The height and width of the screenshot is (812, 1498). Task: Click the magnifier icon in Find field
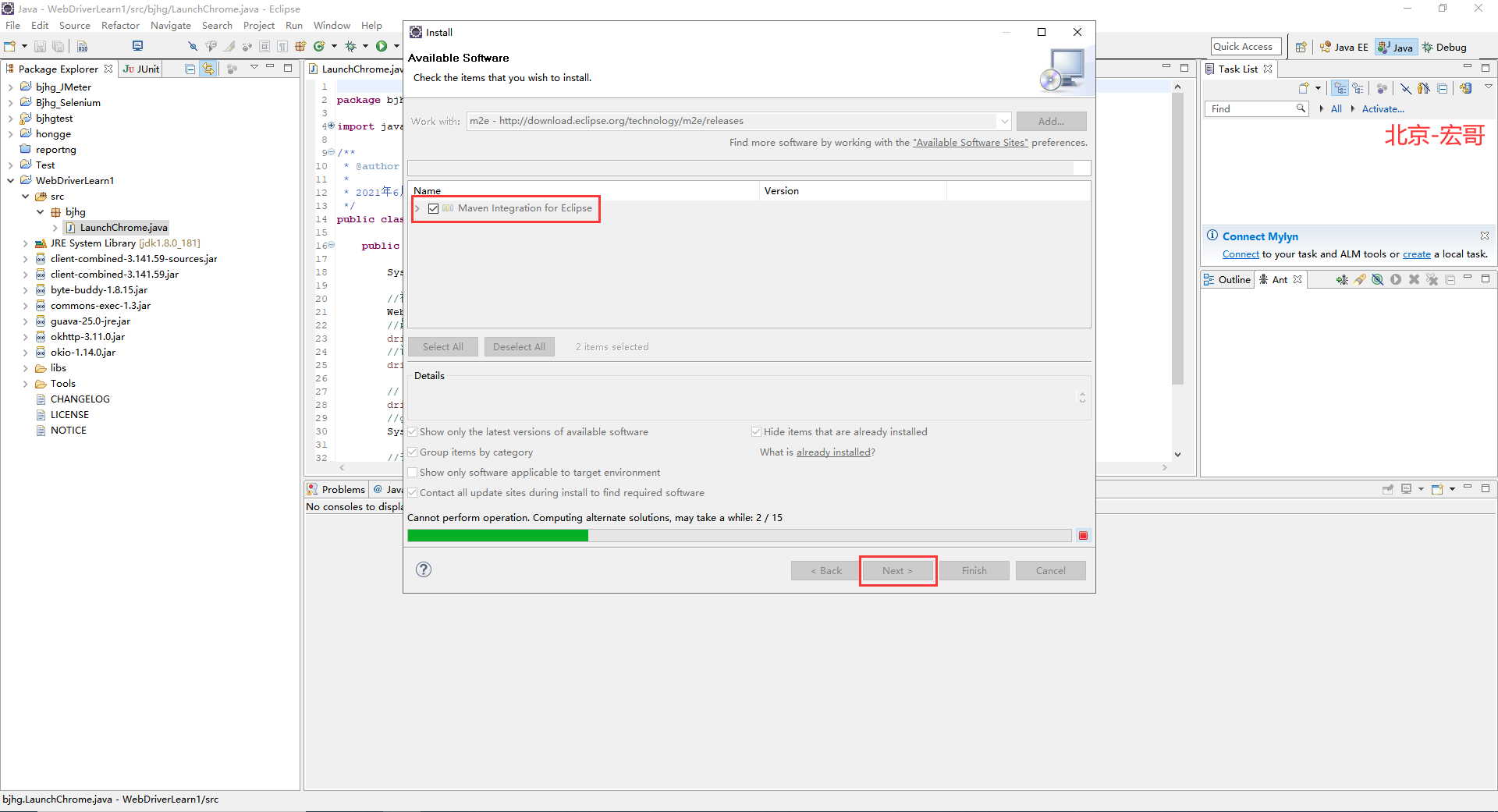[x=1301, y=108]
